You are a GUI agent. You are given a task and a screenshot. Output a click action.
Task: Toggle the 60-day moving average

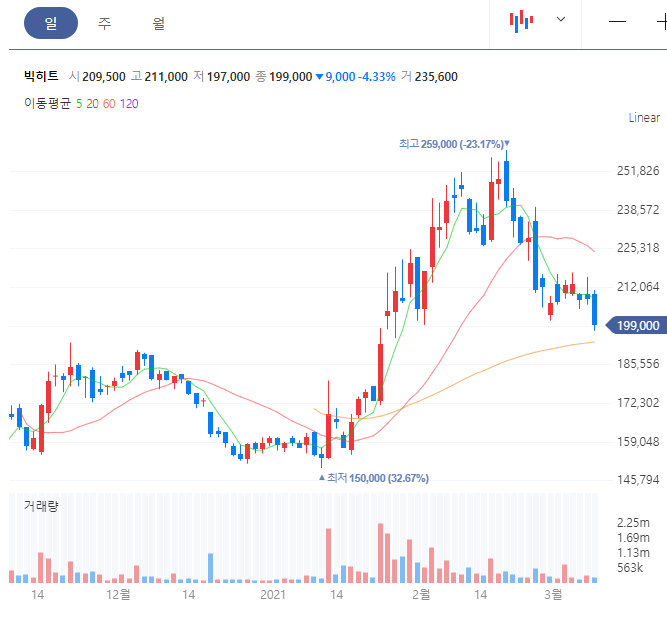pyautogui.click(x=109, y=104)
